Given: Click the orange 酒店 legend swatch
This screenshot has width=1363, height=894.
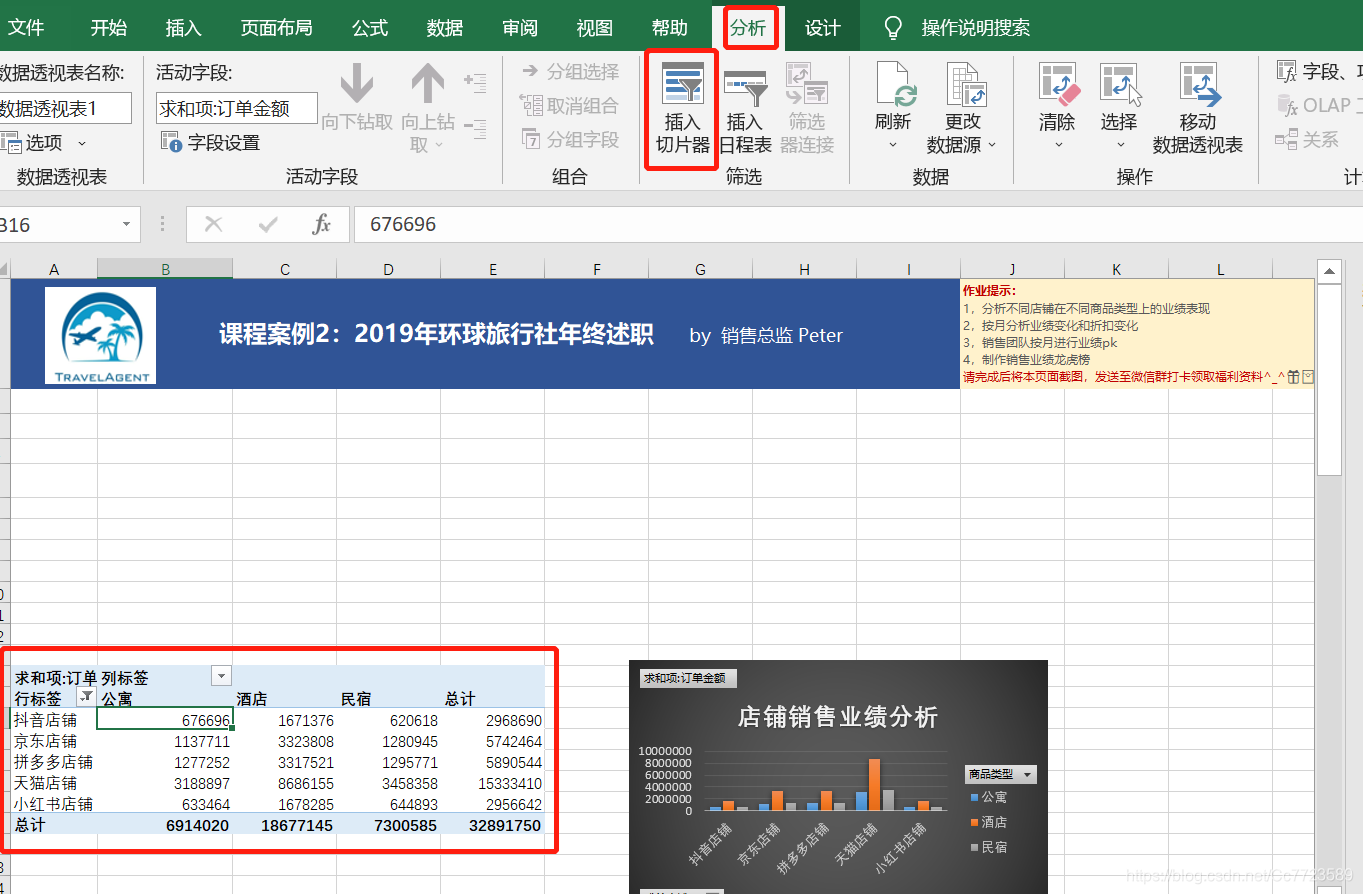Looking at the screenshot, I should pyautogui.click(x=973, y=822).
